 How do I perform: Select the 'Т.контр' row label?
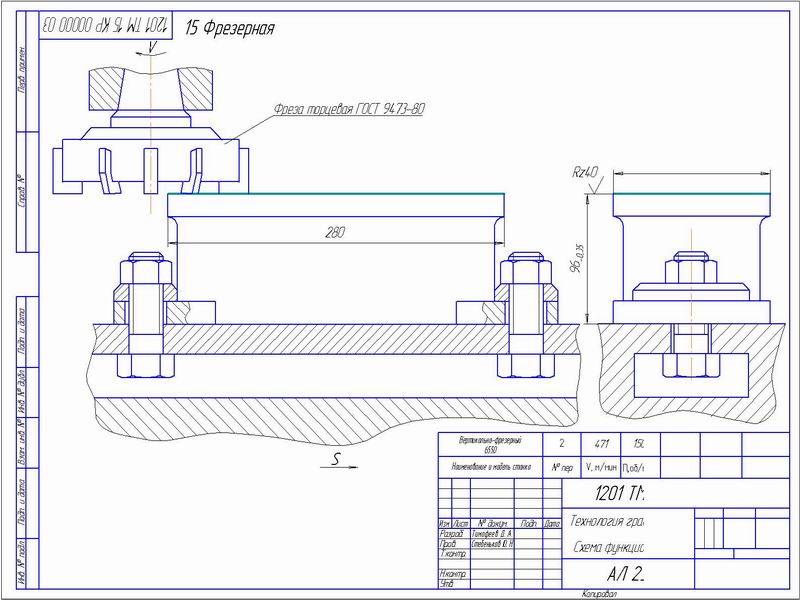(x=453, y=554)
